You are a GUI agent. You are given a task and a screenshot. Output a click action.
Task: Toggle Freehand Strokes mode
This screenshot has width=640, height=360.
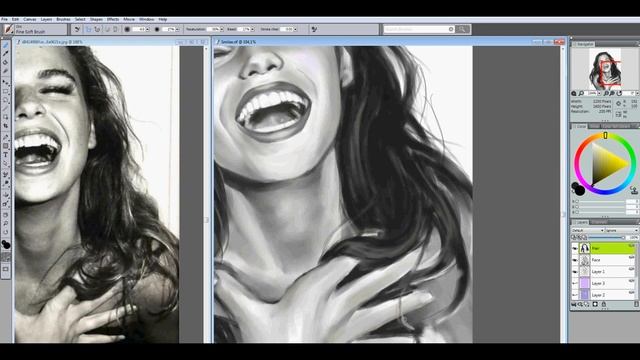point(89,29)
